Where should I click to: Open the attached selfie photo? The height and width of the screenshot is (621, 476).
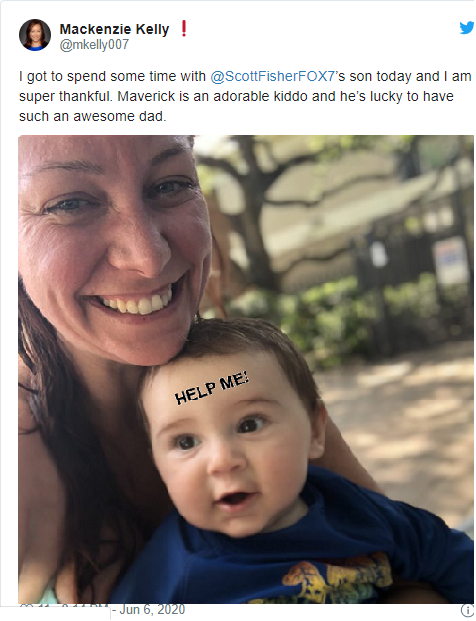point(246,369)
